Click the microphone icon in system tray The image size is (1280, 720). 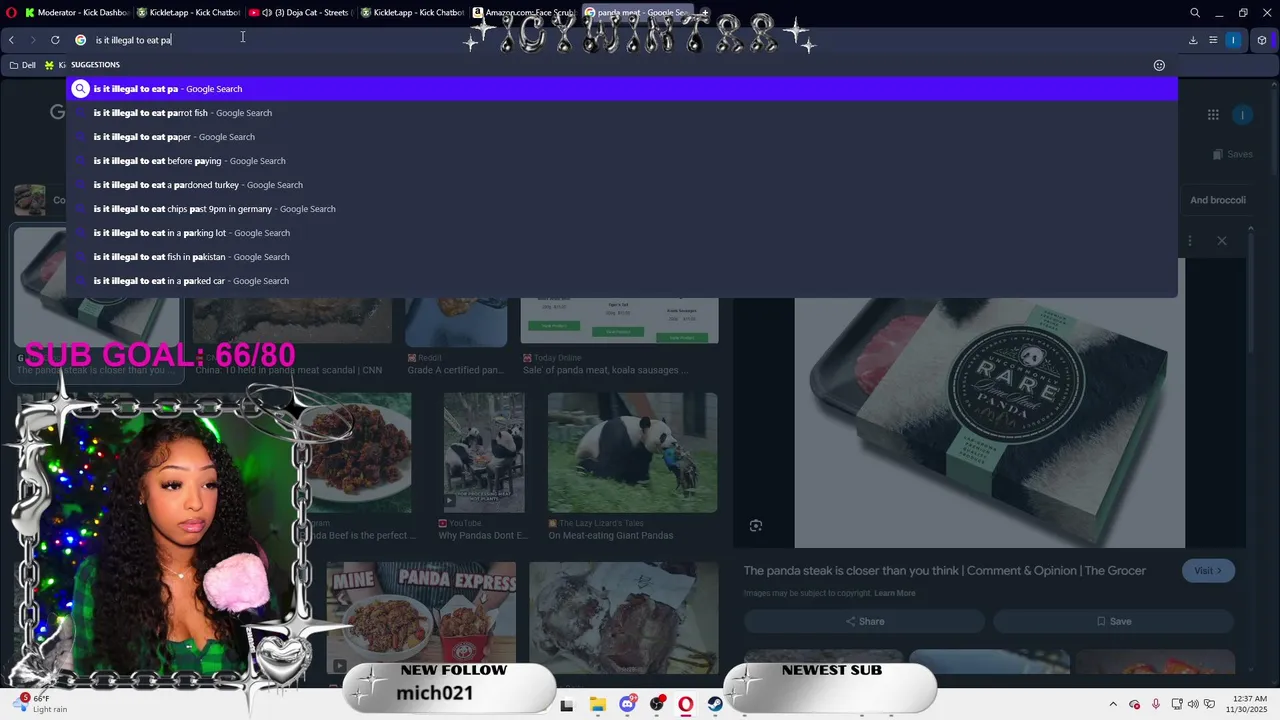tap(1156, 705)
